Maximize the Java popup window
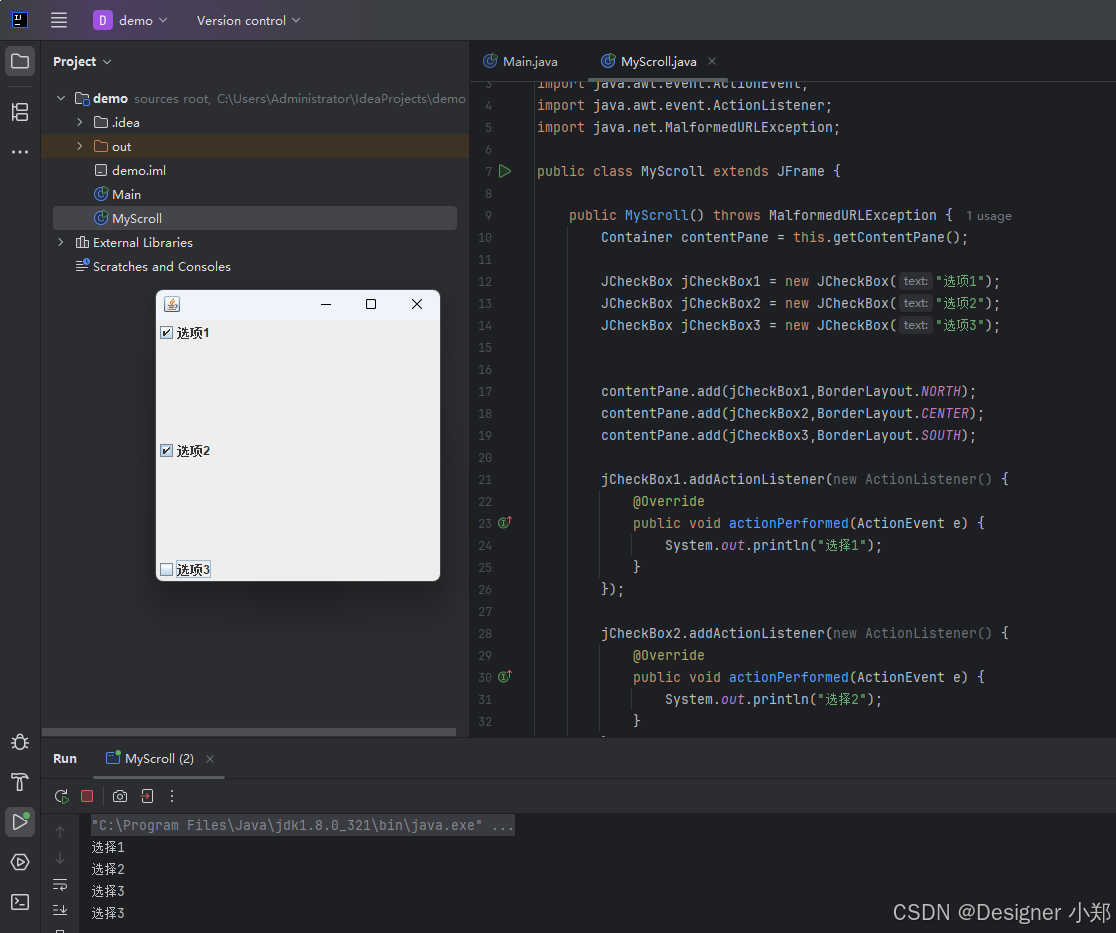 [371, 304]
